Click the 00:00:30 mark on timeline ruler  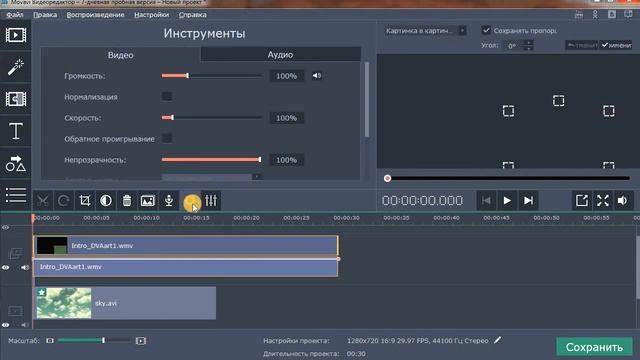(347, 218)
